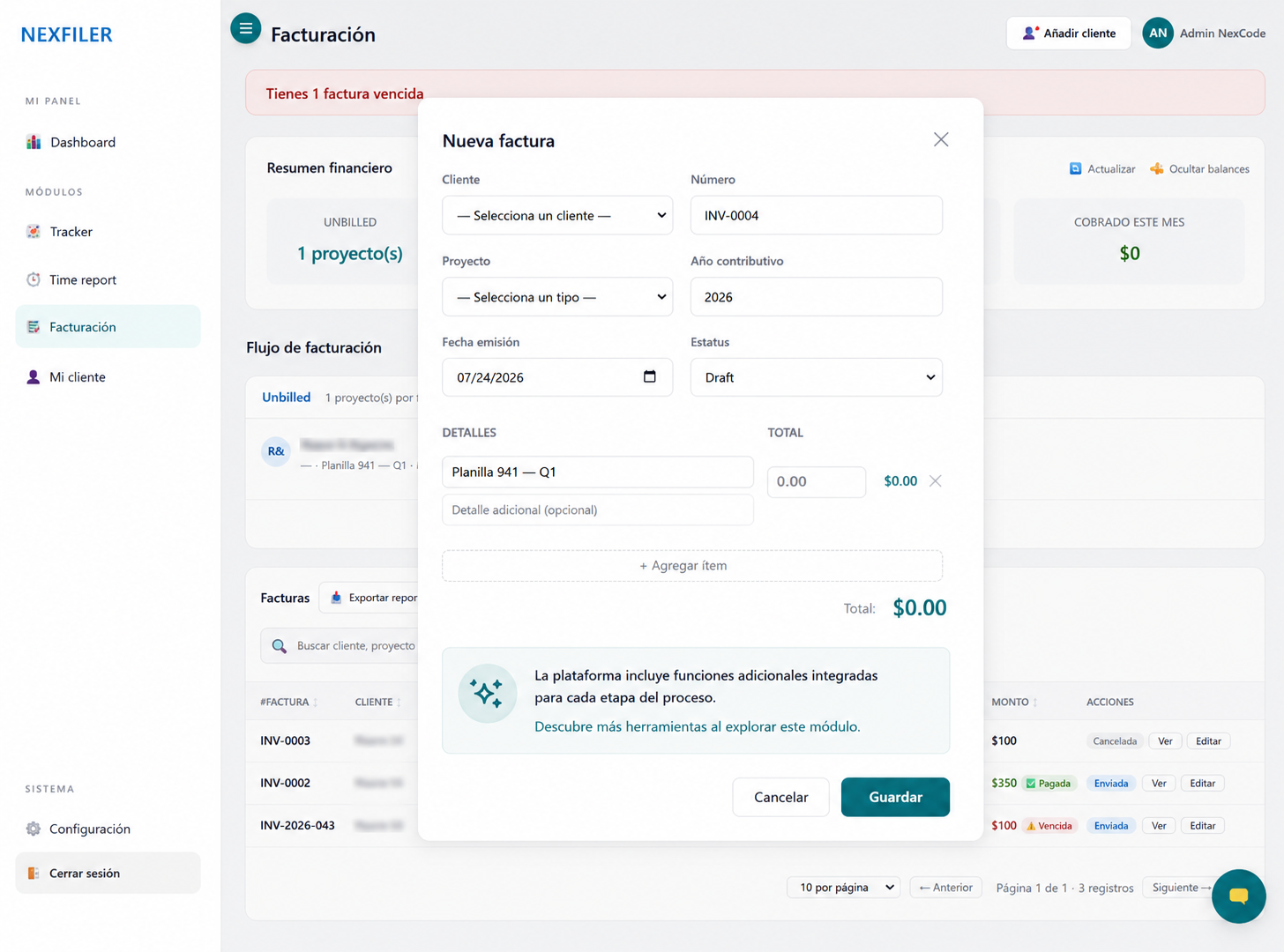Click the R& client avatar in Unbilled

point(276,451)
